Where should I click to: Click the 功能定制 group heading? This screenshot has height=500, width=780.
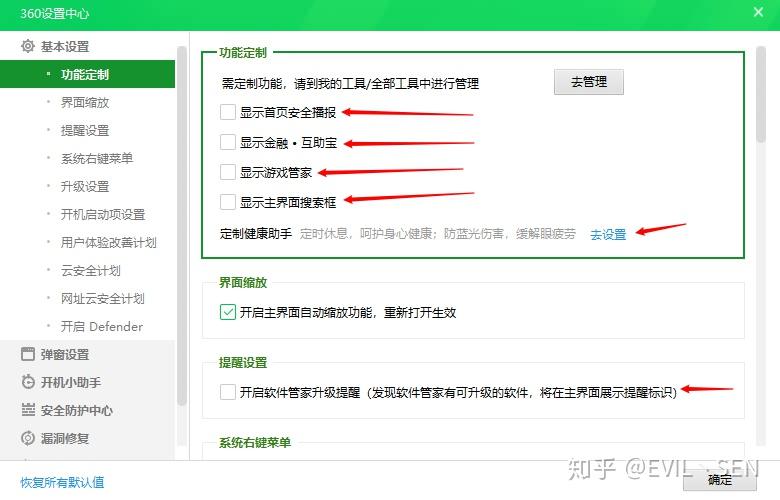[243, 52]
